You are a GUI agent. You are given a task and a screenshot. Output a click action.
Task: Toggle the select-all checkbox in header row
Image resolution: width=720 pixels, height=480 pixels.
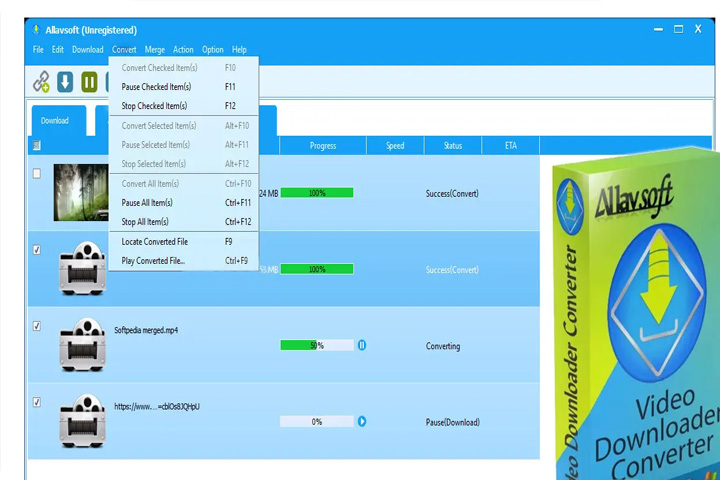[x=37, y=146]
